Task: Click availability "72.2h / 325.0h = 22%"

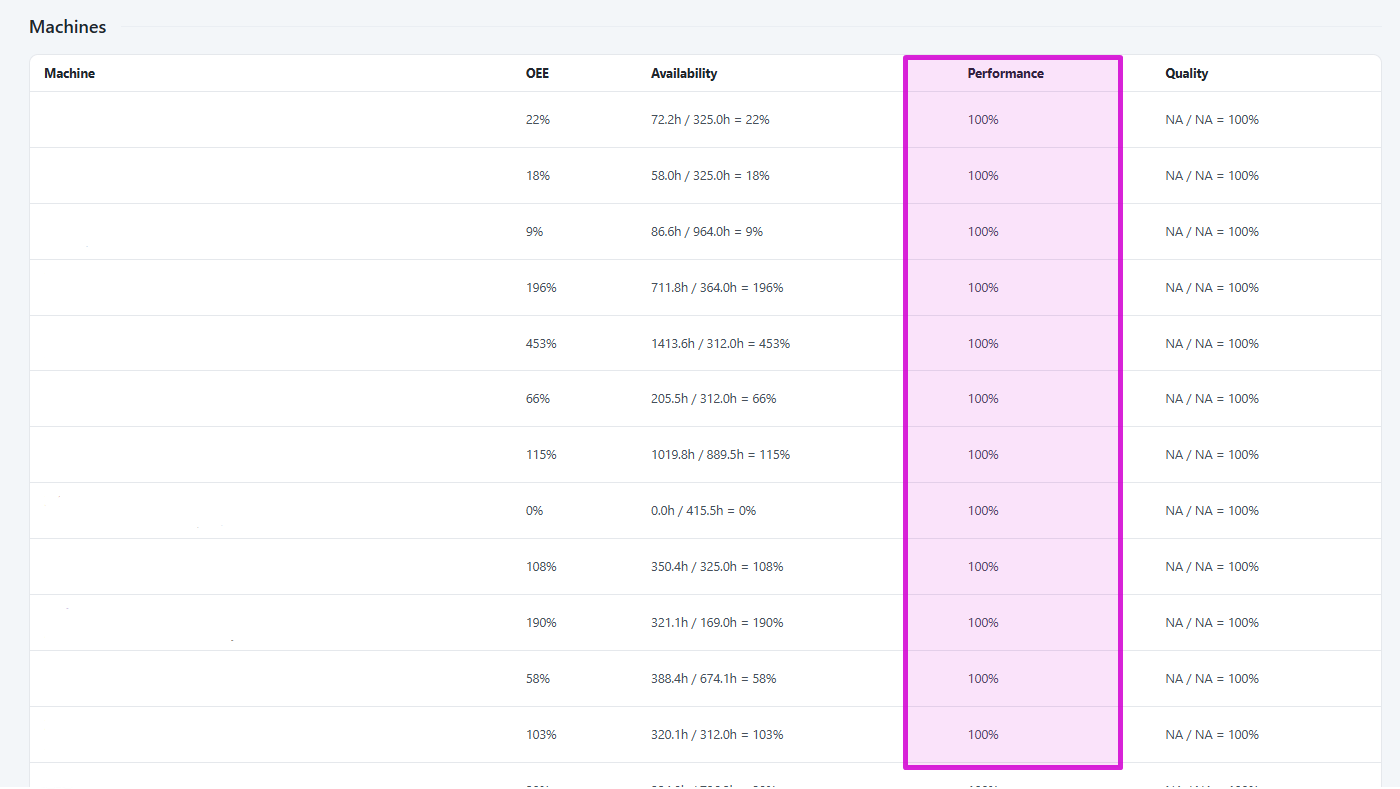Action: [710, 119]
